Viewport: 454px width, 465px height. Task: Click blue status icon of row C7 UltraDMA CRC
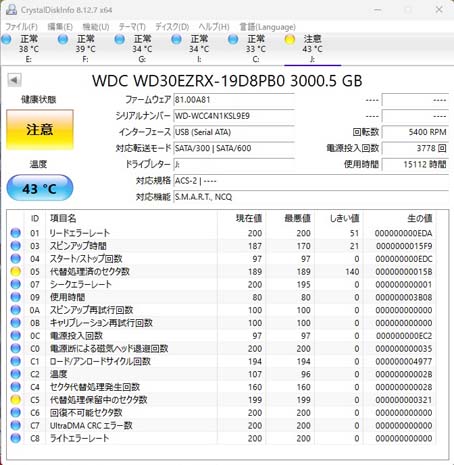coord(16,425)
